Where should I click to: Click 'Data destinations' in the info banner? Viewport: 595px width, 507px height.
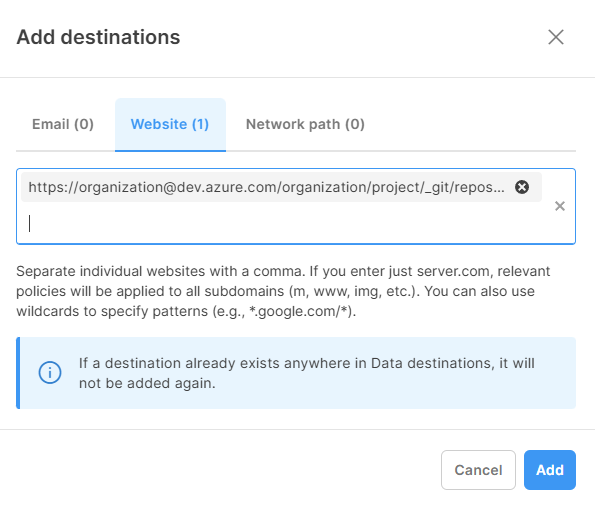[432, 363]
